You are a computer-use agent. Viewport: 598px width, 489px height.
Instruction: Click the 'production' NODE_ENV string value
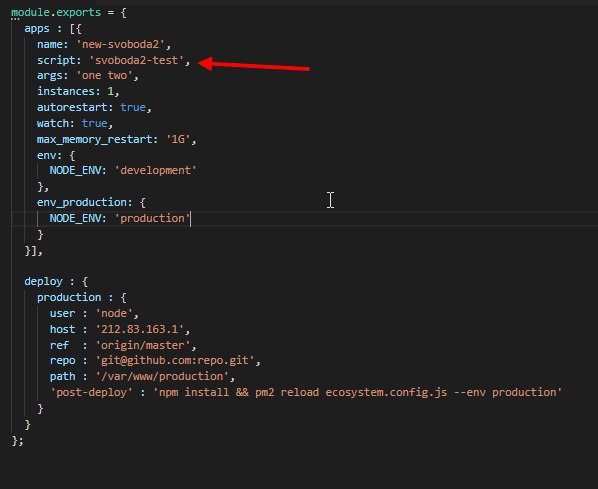153,219
